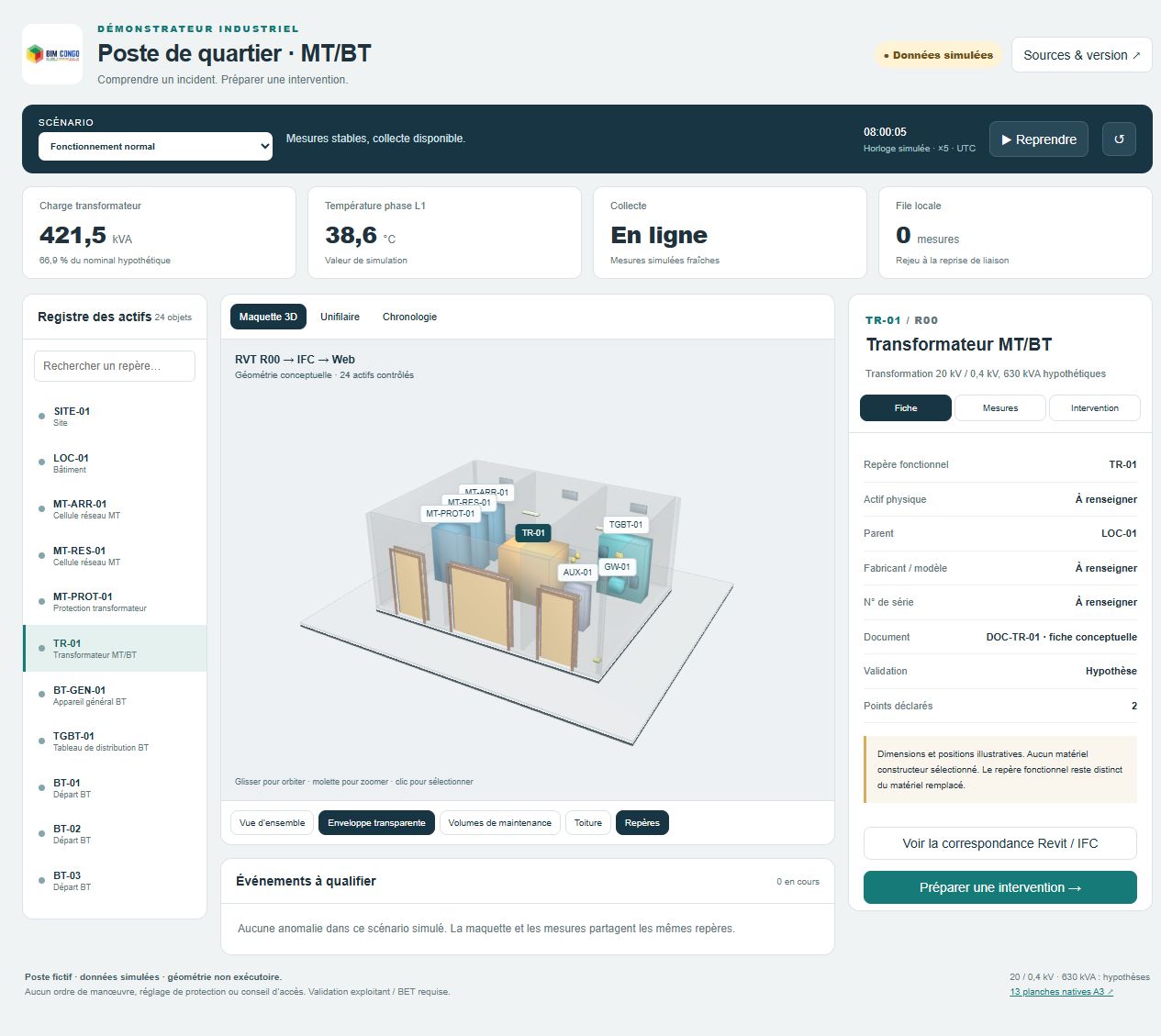Select MT-RES-01 in the asset register list

115,556
